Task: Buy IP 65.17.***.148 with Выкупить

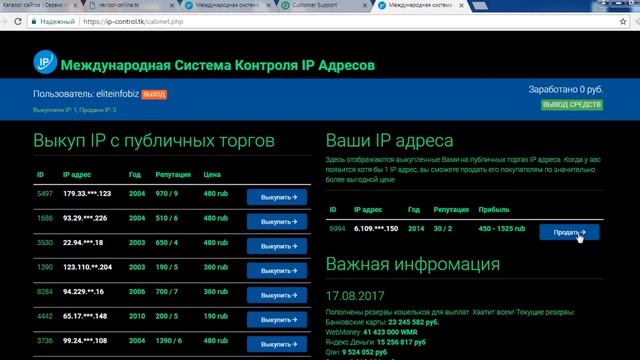Action: pos(277,320)
